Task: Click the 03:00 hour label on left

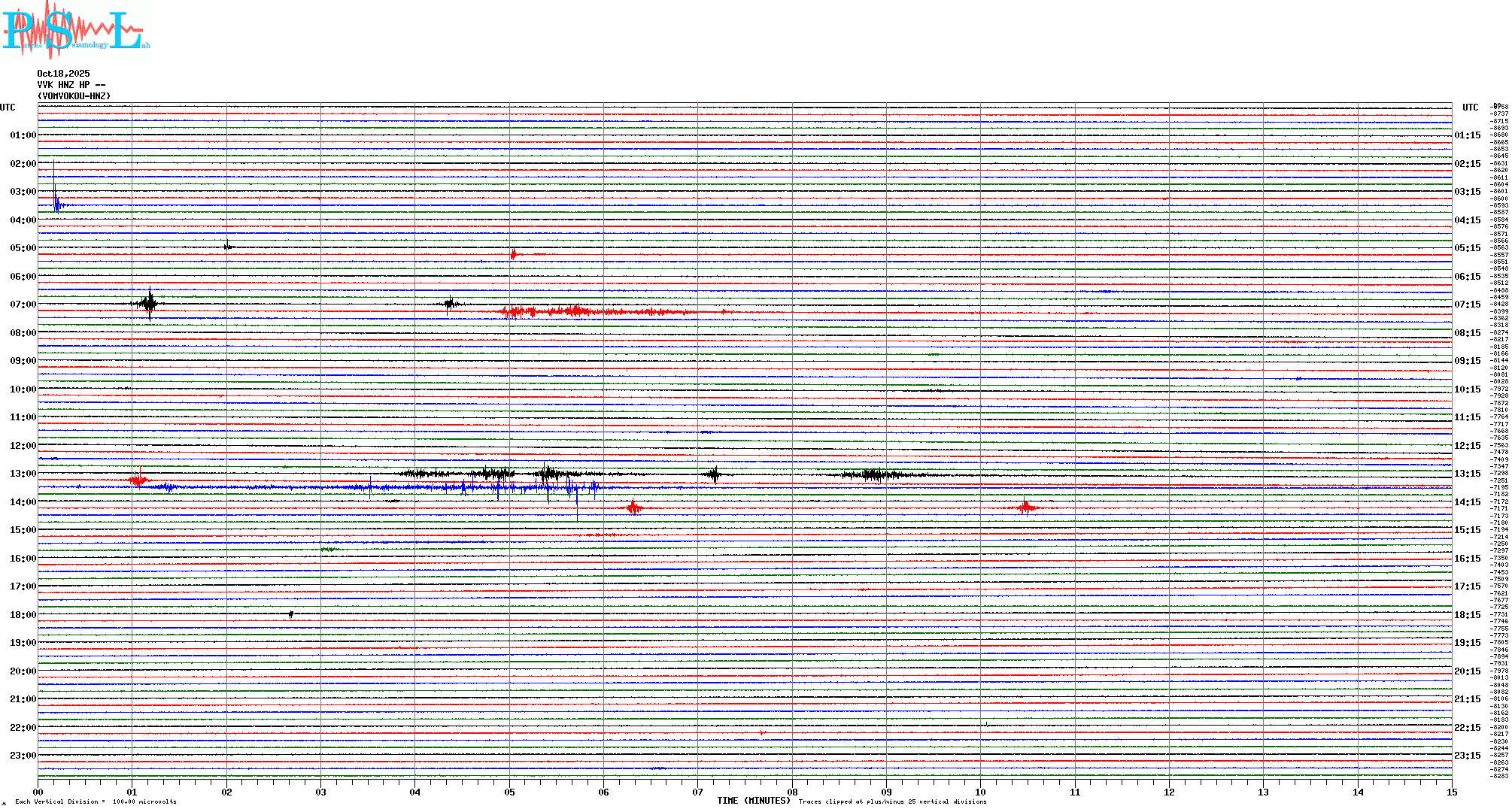Action: [x=23, y=192]
